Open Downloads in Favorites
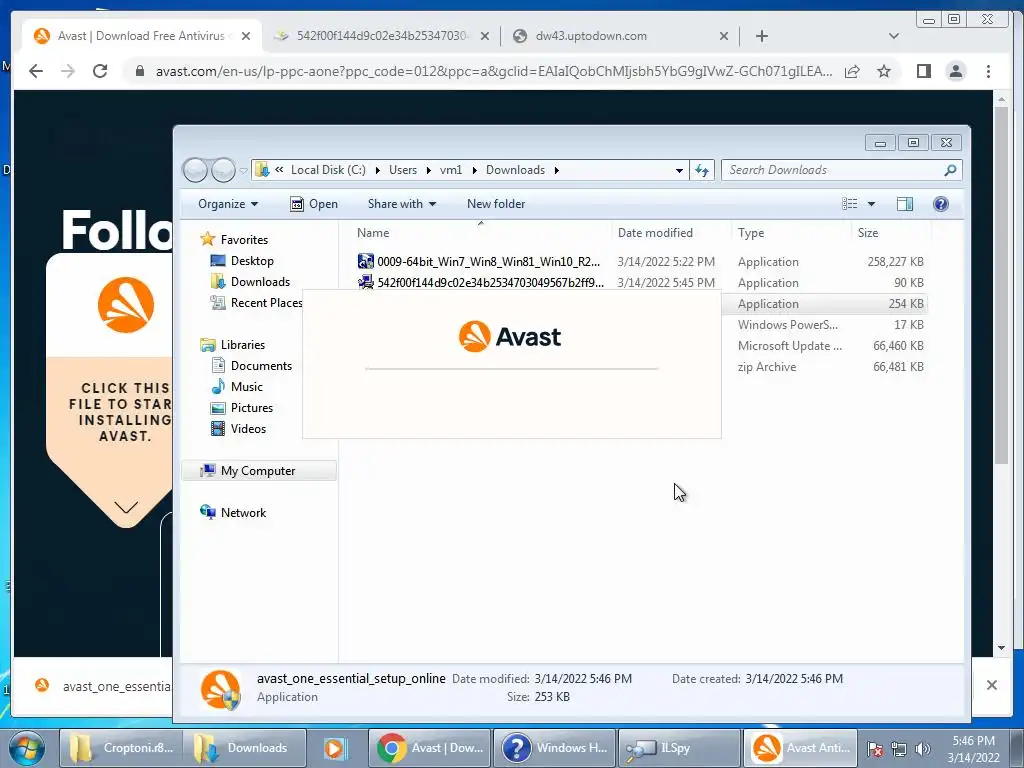 (249, 281)
